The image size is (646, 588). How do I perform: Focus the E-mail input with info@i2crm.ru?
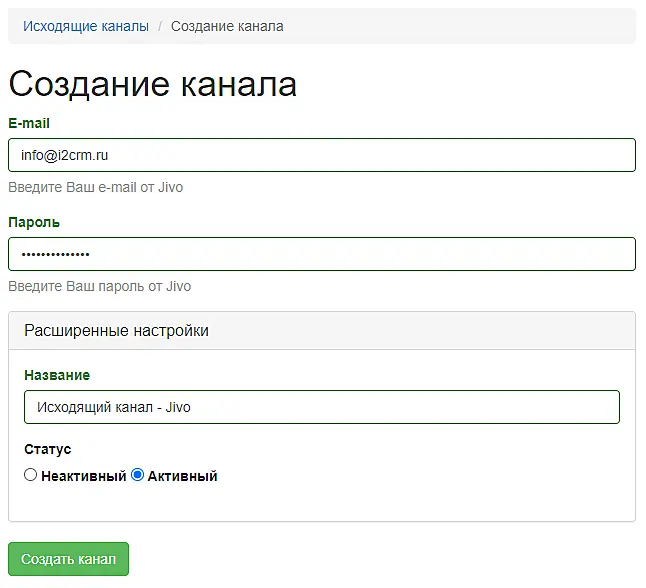(321, 155)
